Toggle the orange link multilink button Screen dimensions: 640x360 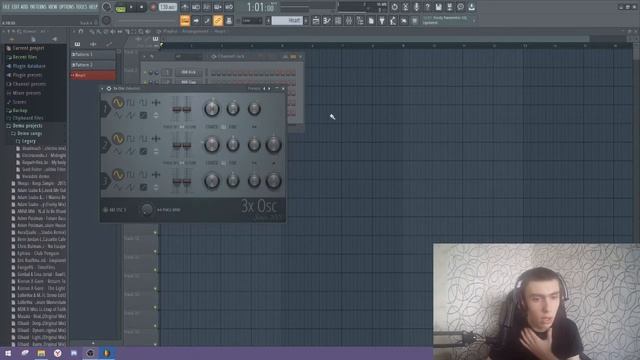pos(218,20)
